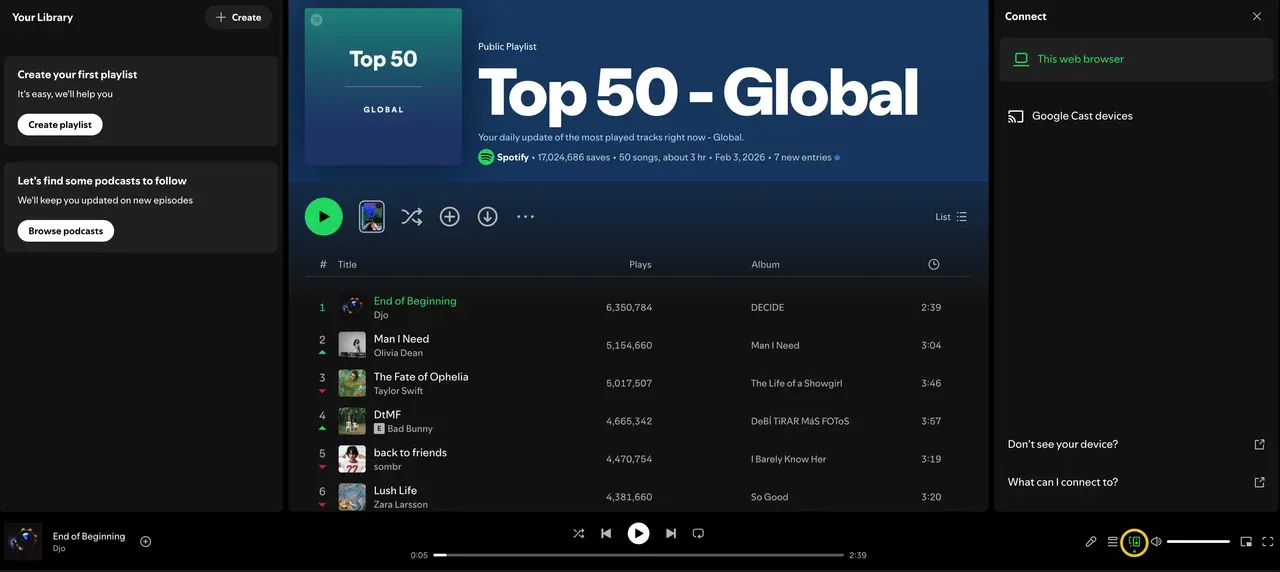Open the playlist preview thumbnail beside play
1280x572 pixels.
tap(372, 216)
